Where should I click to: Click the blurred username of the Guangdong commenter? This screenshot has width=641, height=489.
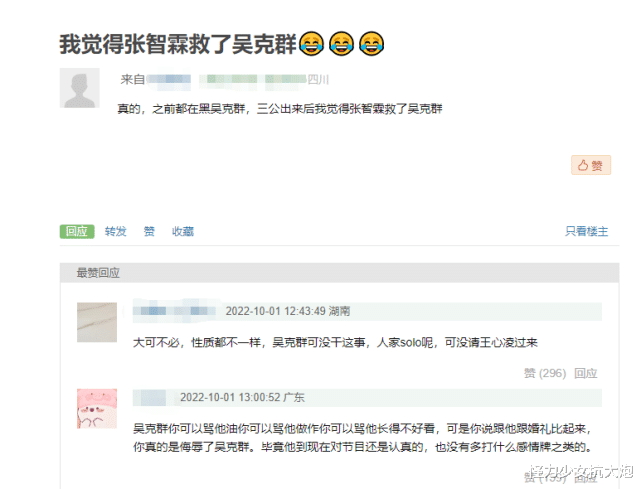[x=150, y=397]
